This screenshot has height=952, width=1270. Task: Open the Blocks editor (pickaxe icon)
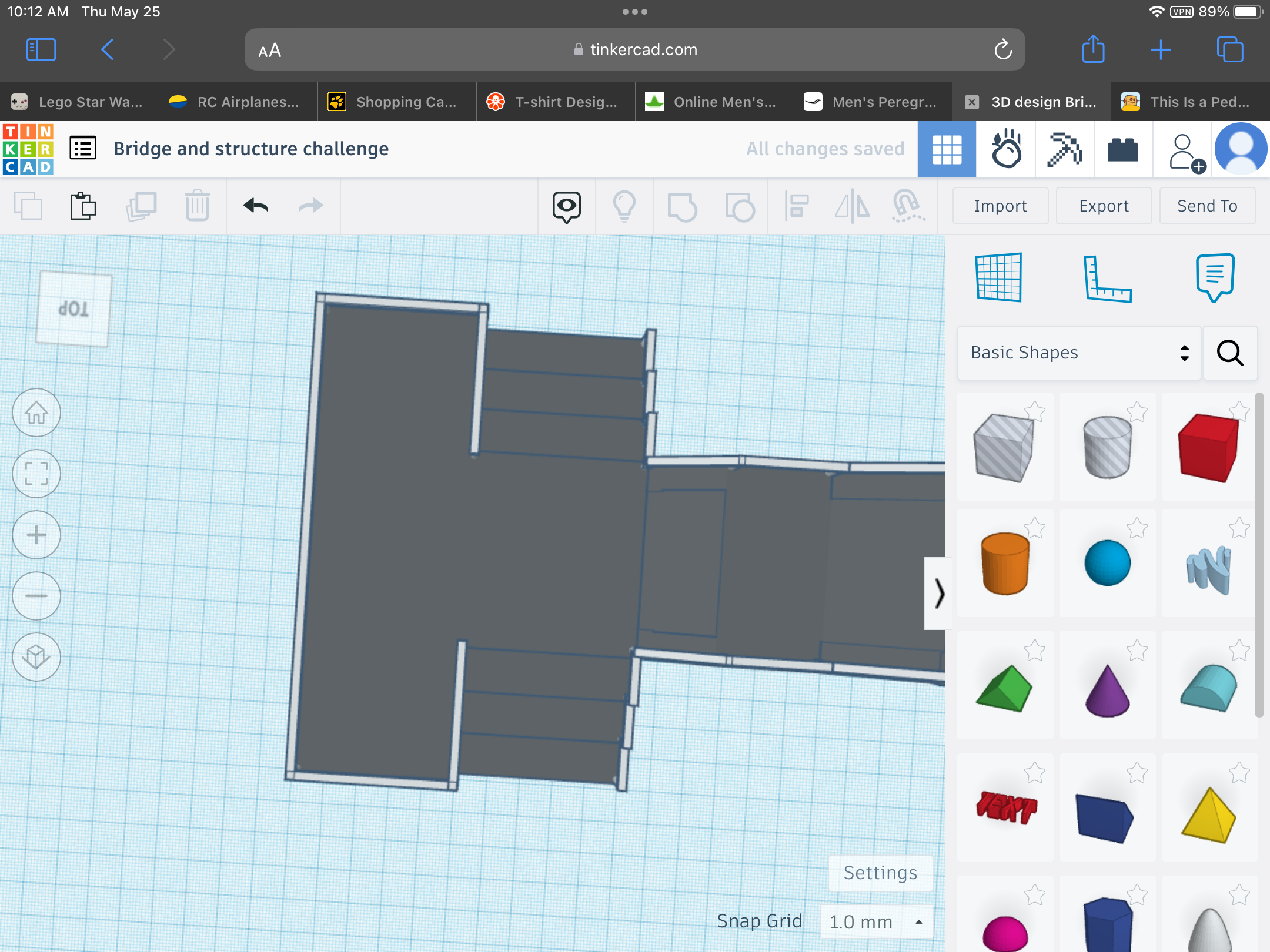coord(1064,149)
